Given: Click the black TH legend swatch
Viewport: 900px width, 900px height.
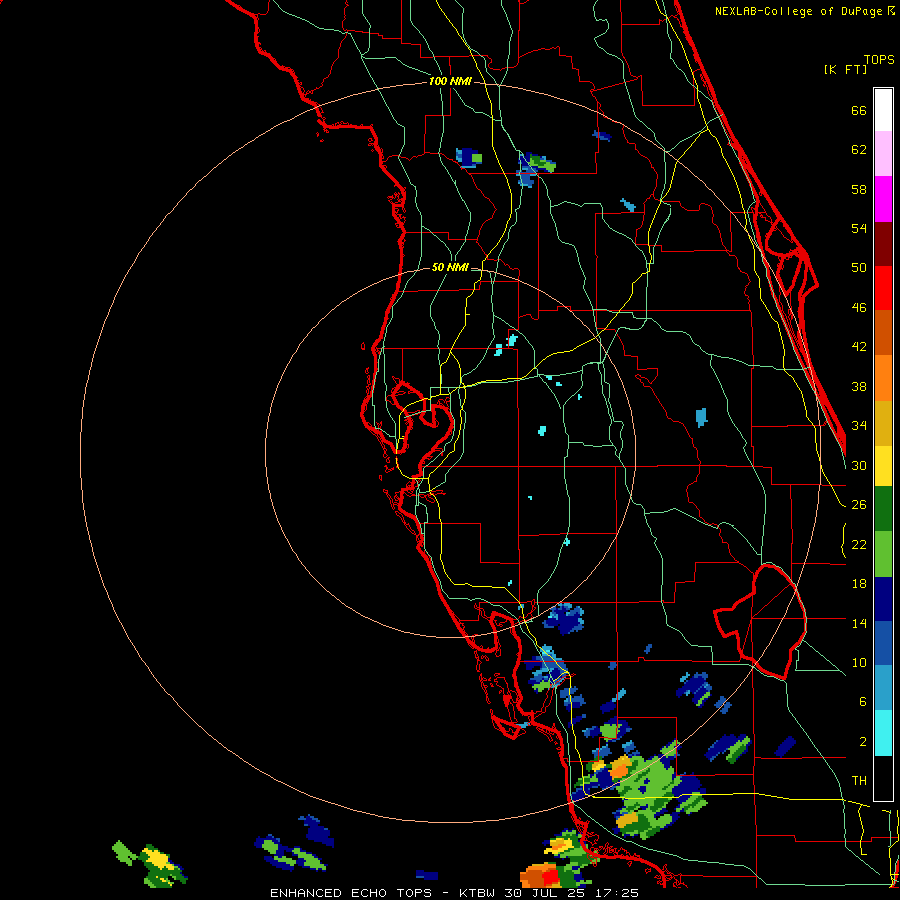Looking at the screenshot, I should pyautogui.click(x=883, y=778).
